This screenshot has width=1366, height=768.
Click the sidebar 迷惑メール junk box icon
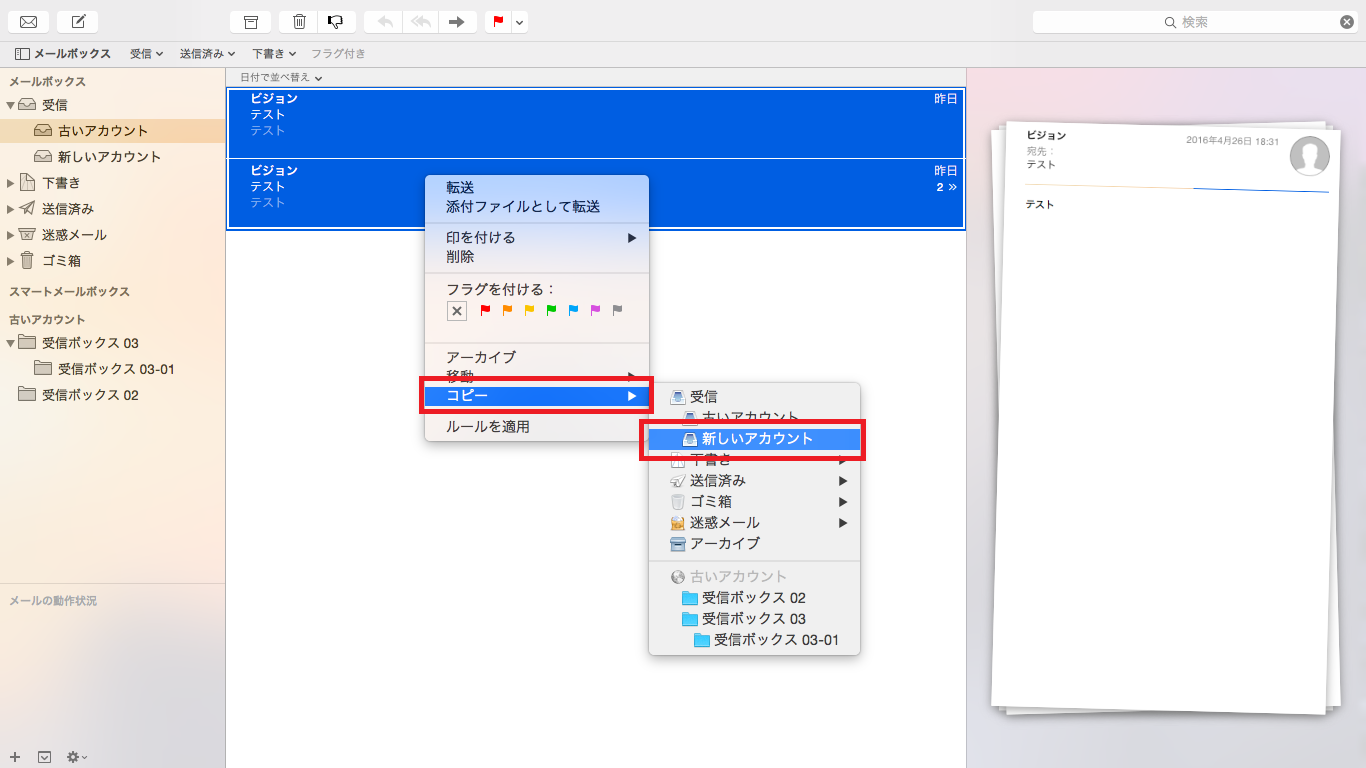pyautogui.click(x=27, y=235)
